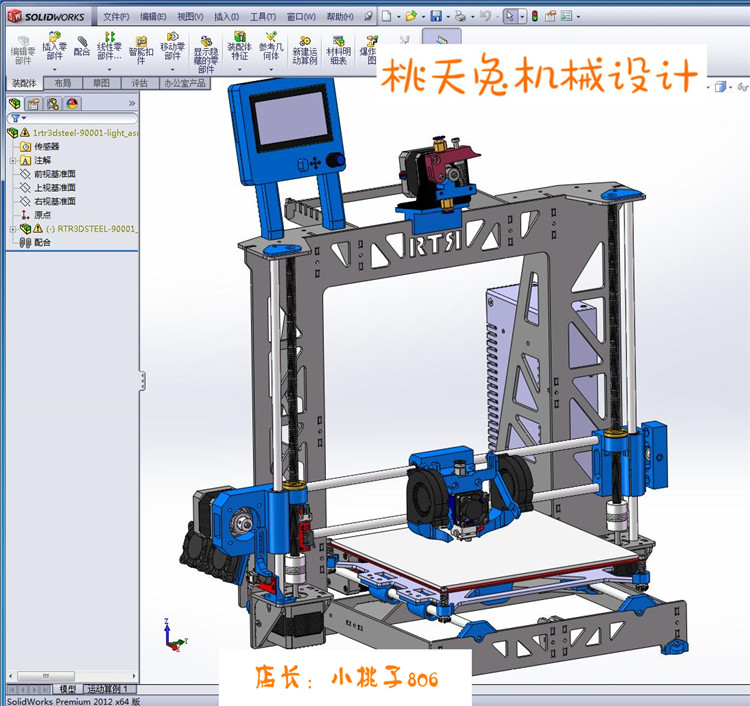Open the 视图(V) menu
The height and width of the screenshot is (706, 750).
(x=190, y=17)
